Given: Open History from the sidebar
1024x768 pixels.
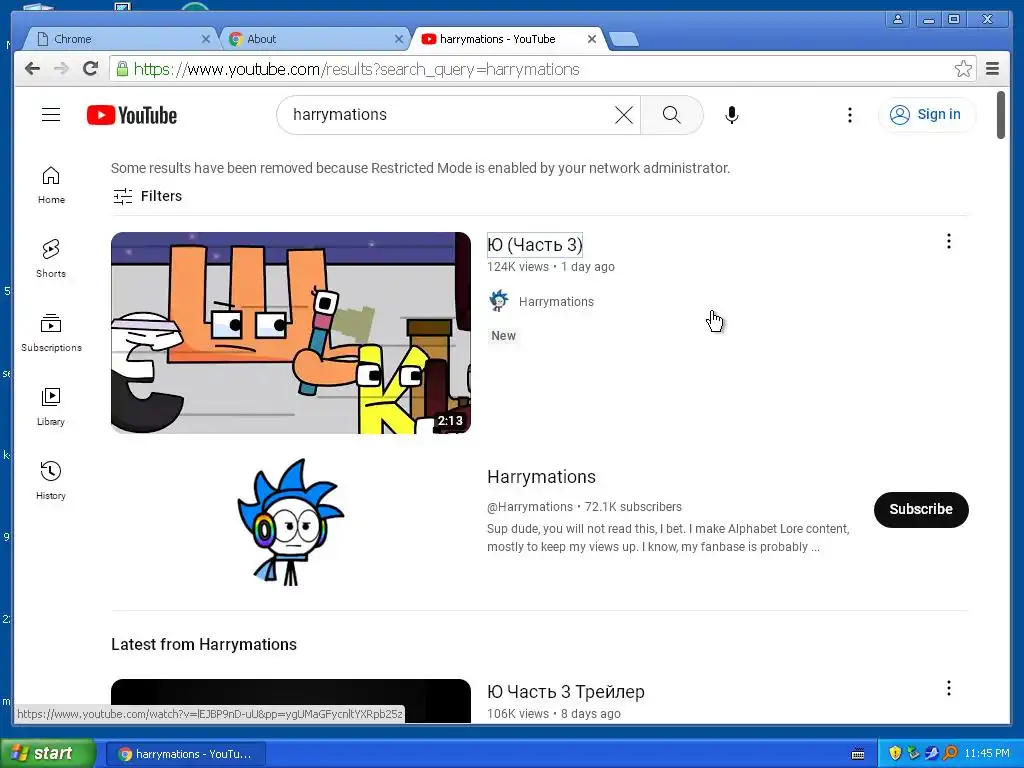Looking at the screenshot, I should click(x=51, y=481).
